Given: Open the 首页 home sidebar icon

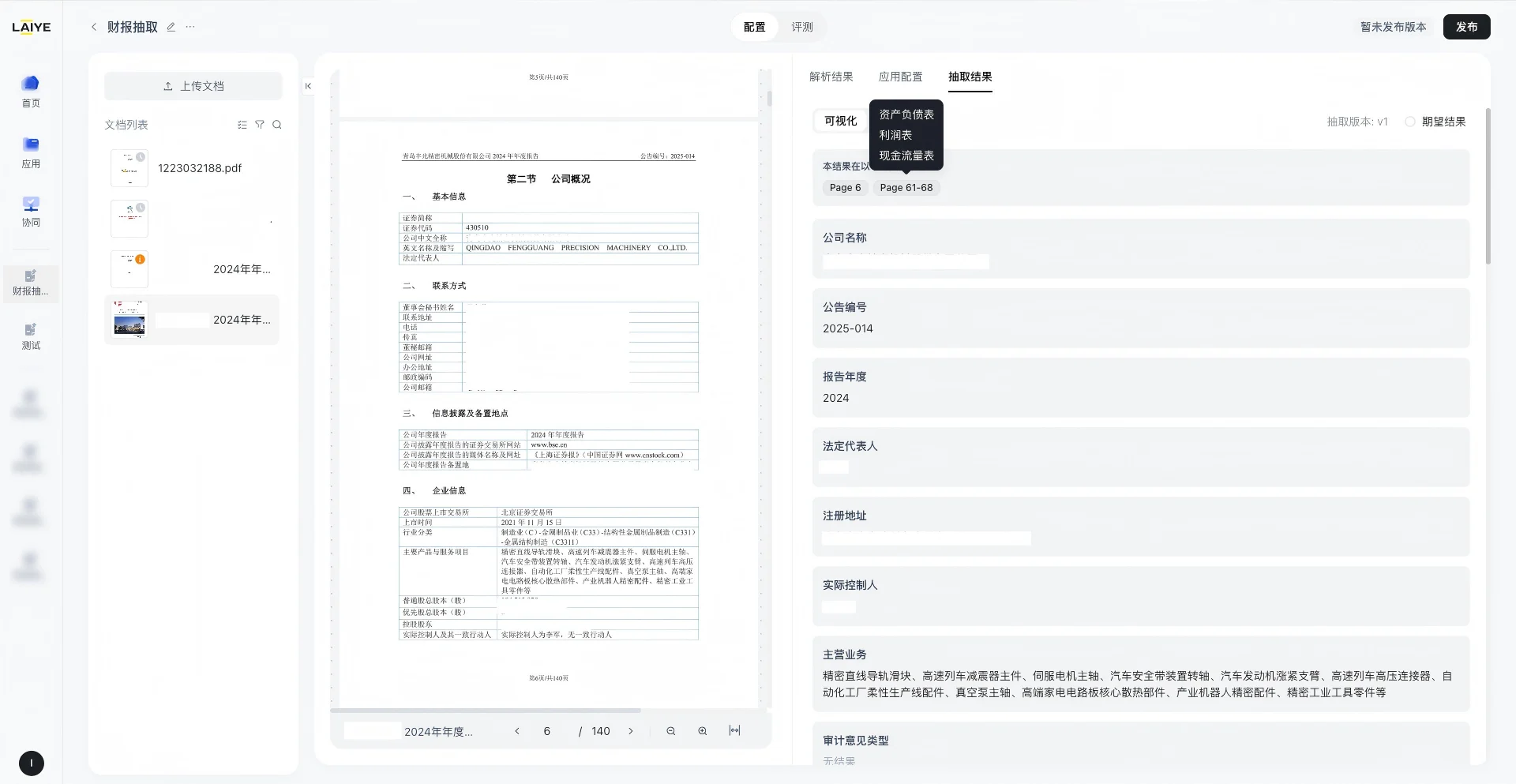Looking at the screenshot, I should click(31, 92).
